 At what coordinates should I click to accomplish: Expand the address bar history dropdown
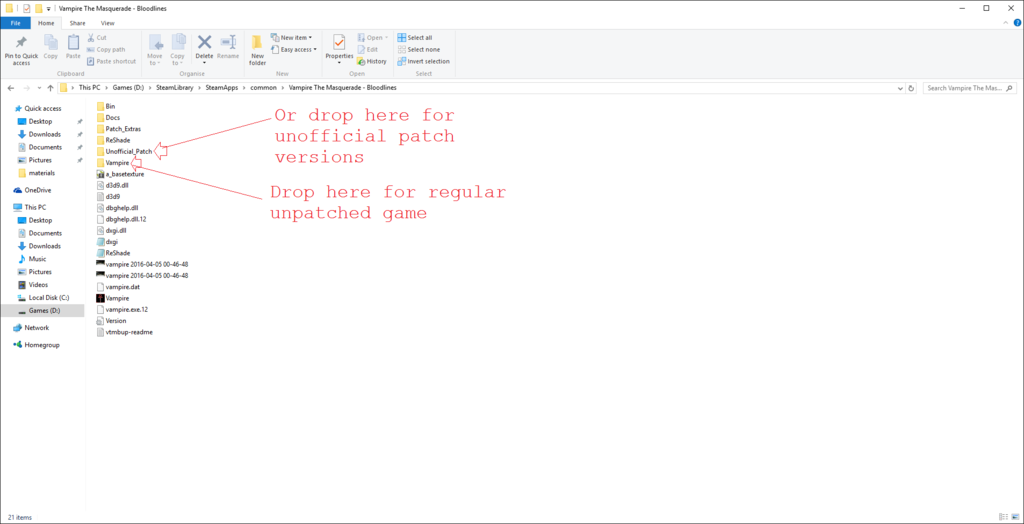[x=900, y=88]
